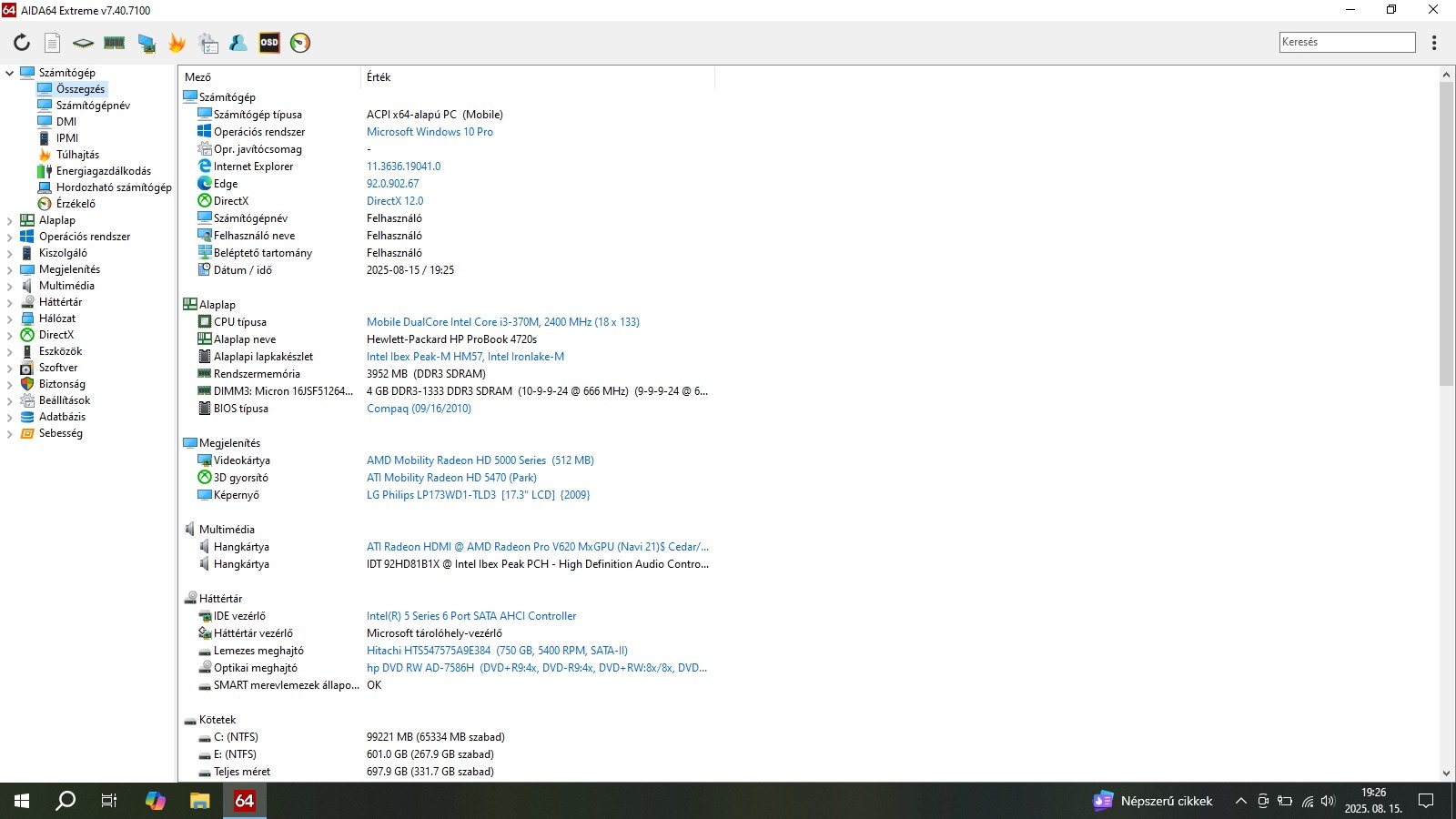The width and height of the screenshot is (1456, 819).
Task: Open the three-dot menu button
Action: [1434, 43]
